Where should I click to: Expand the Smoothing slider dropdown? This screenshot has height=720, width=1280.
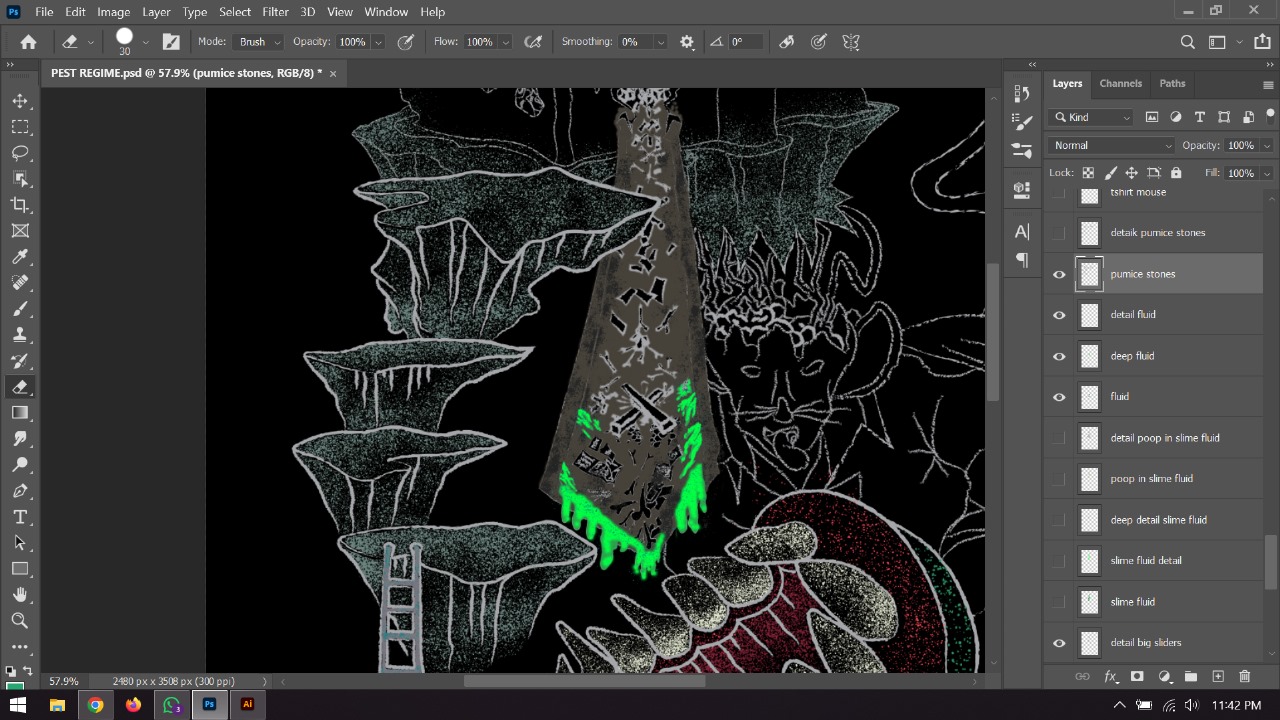(661, 42)
